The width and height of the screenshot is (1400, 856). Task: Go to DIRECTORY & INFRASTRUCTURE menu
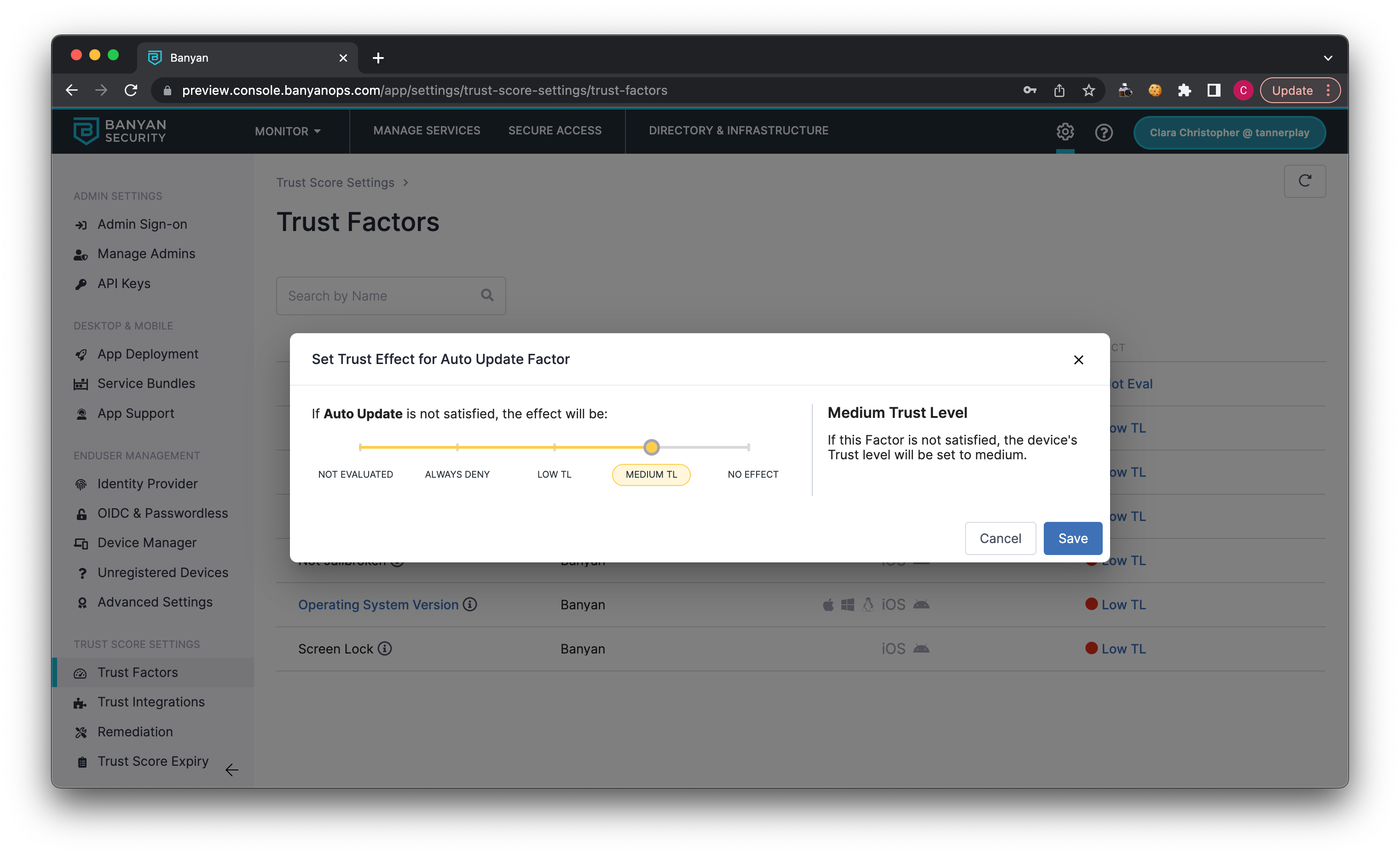point(738,131)
